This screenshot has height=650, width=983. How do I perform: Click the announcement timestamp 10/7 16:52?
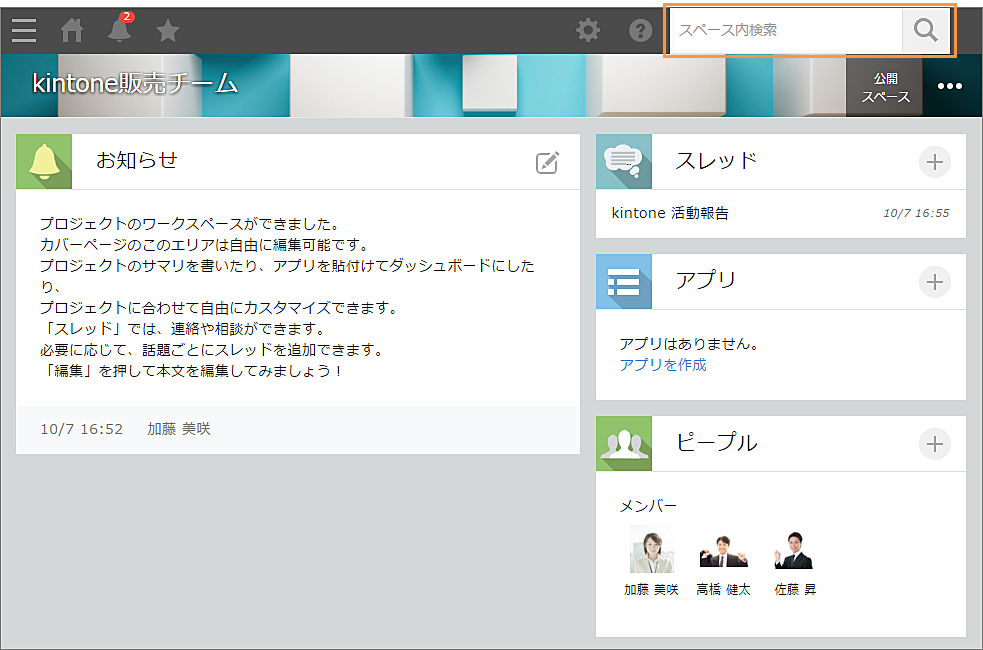[81, 429]
